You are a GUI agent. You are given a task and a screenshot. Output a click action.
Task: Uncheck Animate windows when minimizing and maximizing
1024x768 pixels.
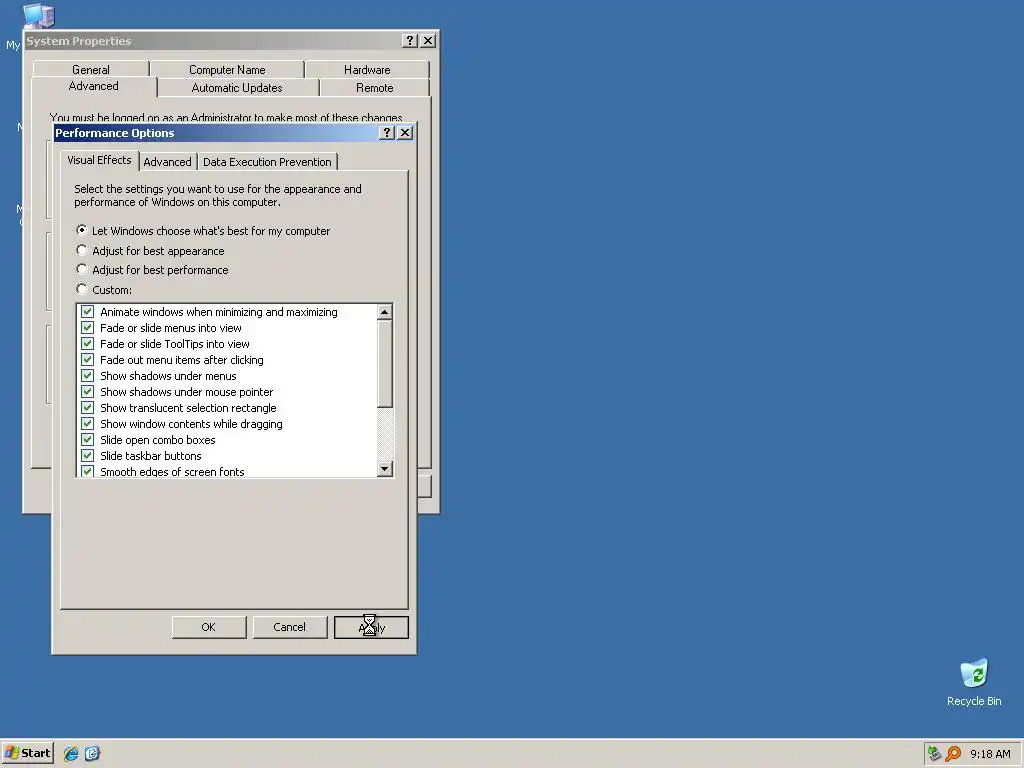(88, 312)
